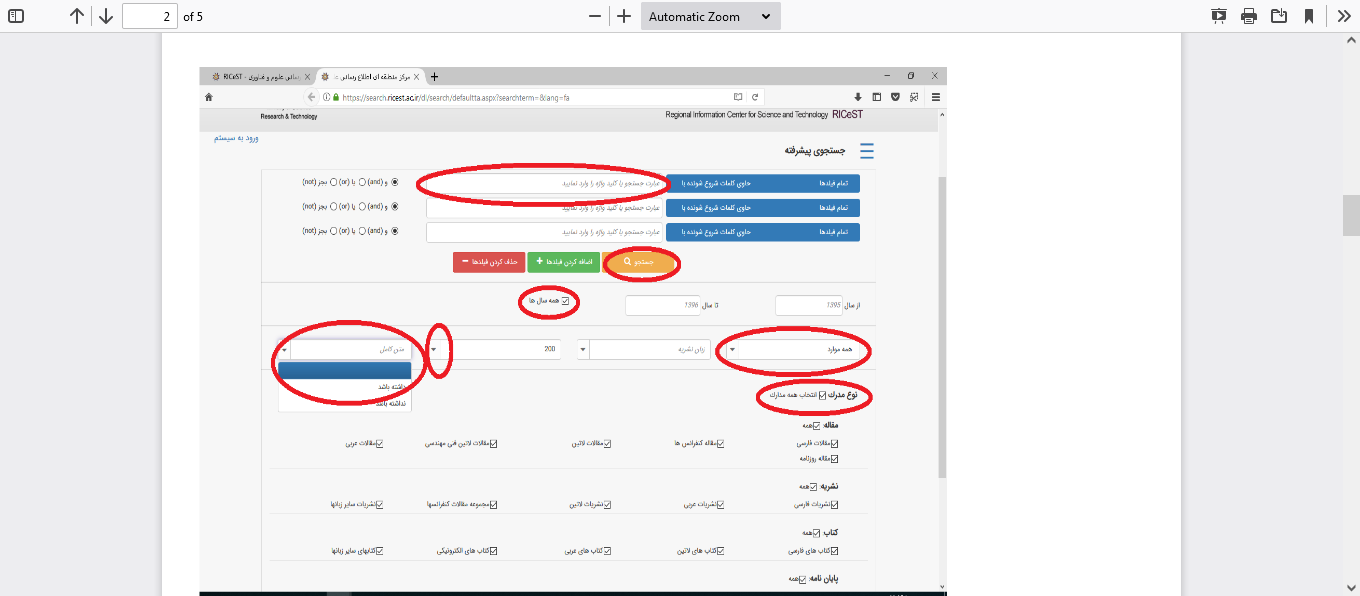1360x596 pixels.
Task: Zoom in on the PDF document
Action: [x=624, y=16]
